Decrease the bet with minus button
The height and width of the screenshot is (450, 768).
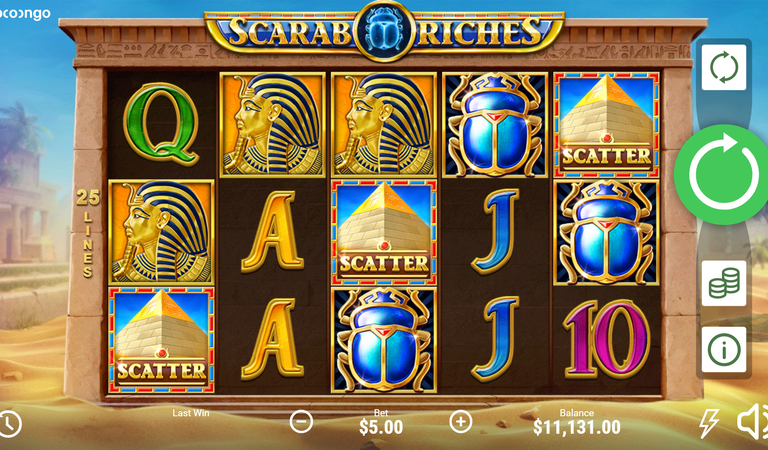coord(301,422)
